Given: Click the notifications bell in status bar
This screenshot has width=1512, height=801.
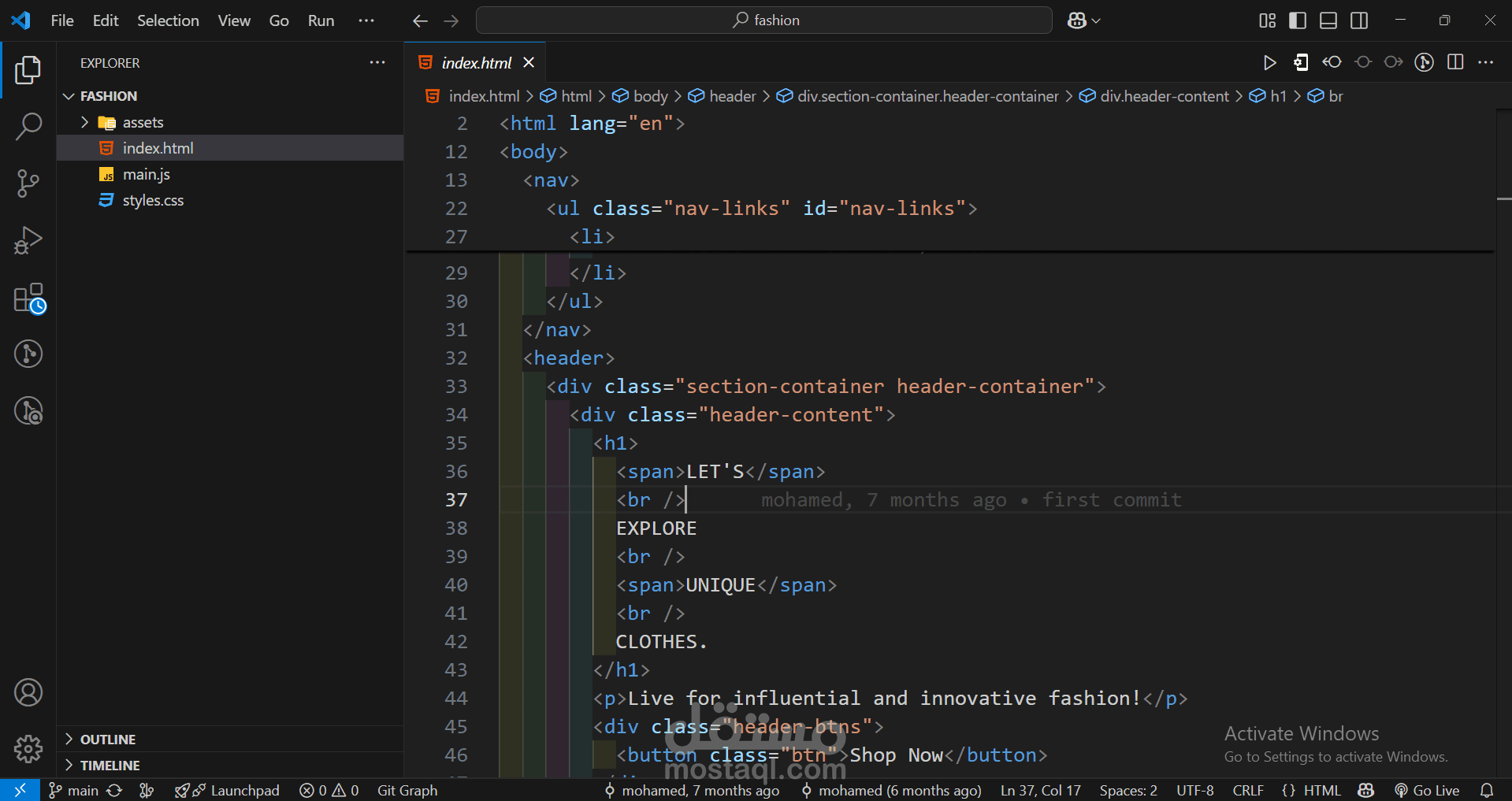Looking at the screenshot, I should click(1487, 790).
